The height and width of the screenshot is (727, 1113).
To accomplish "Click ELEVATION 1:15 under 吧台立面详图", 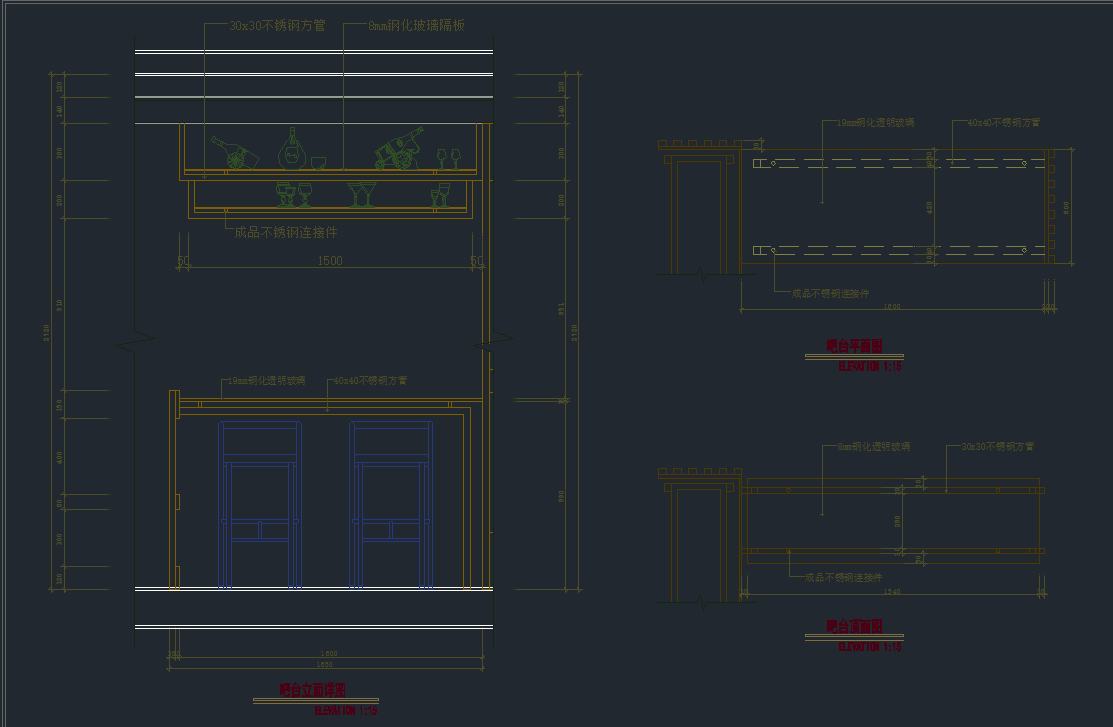I will point(346,710).
